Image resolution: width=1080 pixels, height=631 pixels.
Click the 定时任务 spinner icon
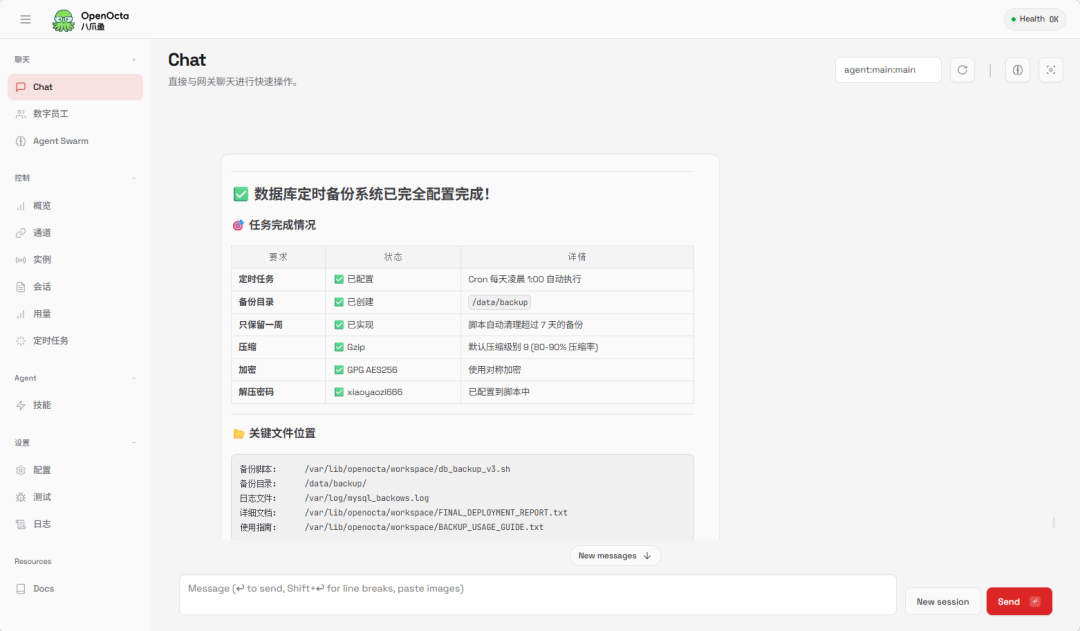click(x=21, y=340)
